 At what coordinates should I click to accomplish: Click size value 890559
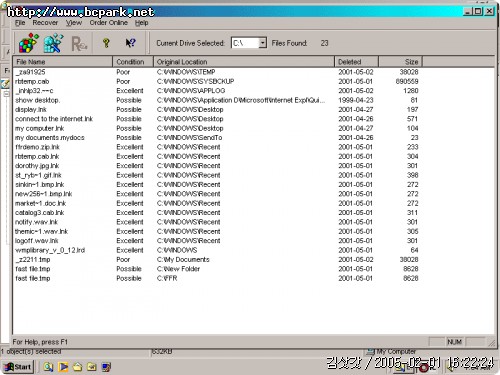point(407,81)
